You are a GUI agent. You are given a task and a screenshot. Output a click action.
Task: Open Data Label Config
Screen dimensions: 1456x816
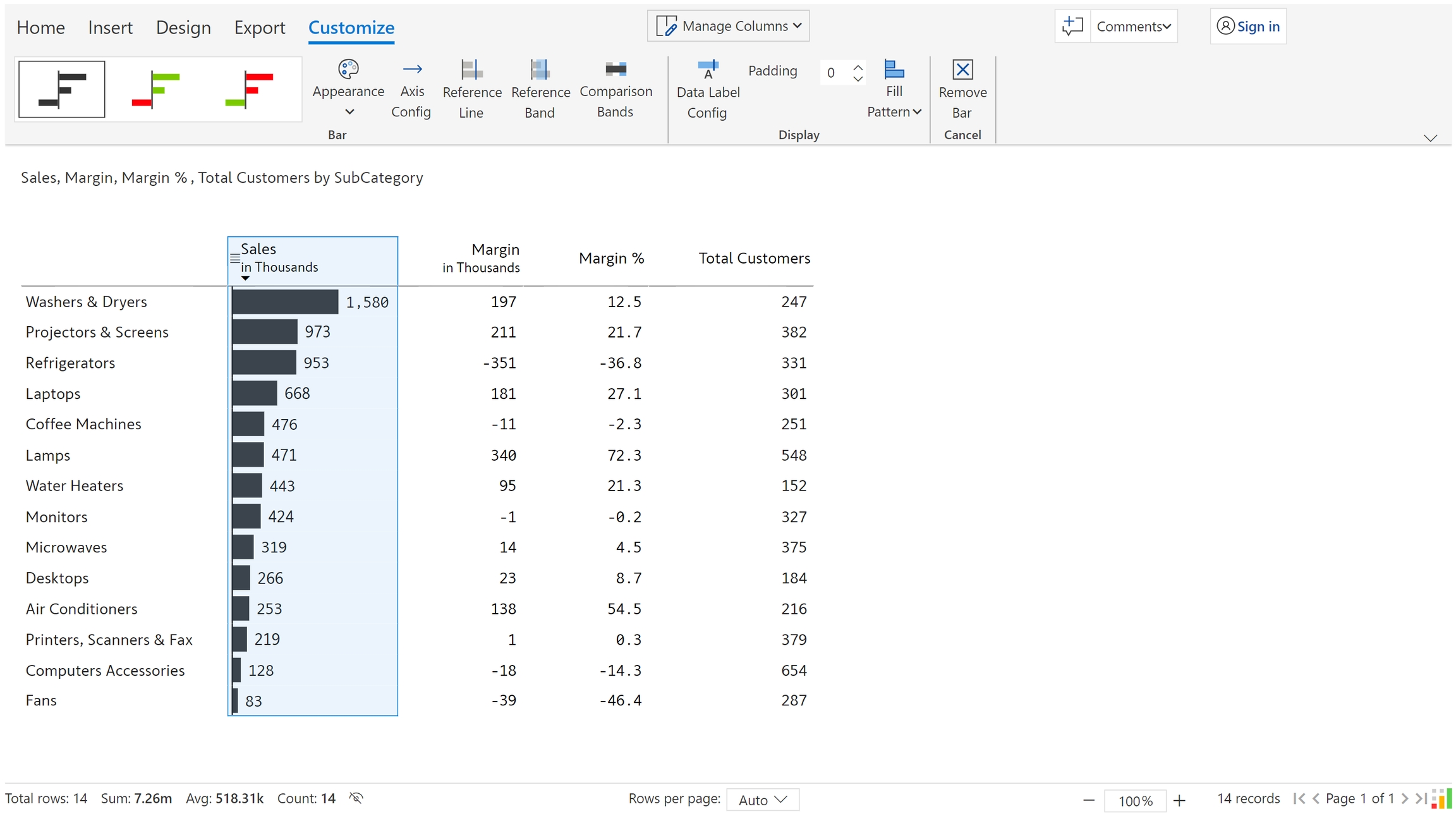click(x=707, y=91)
